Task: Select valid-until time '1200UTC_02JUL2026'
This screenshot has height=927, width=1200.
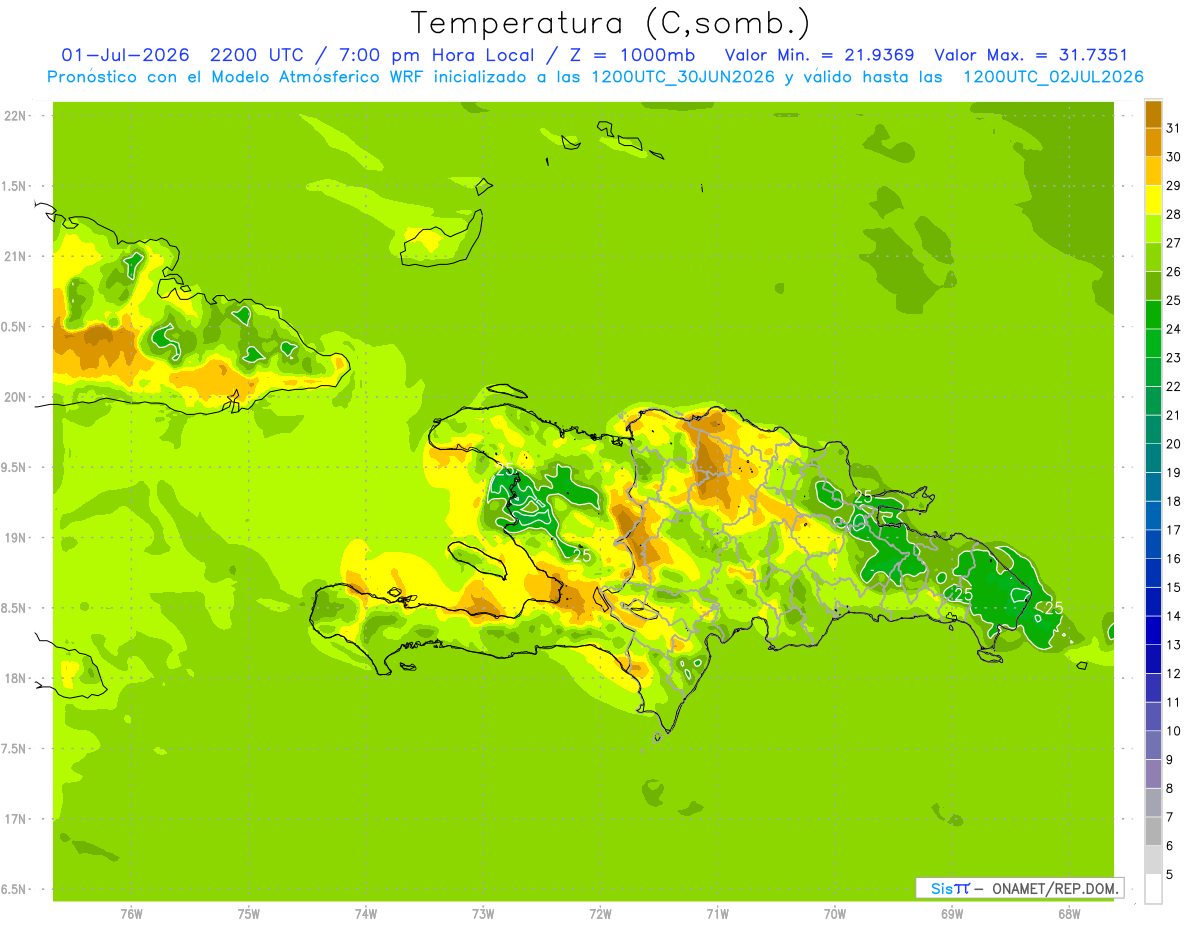Action: click(1053, 77)
